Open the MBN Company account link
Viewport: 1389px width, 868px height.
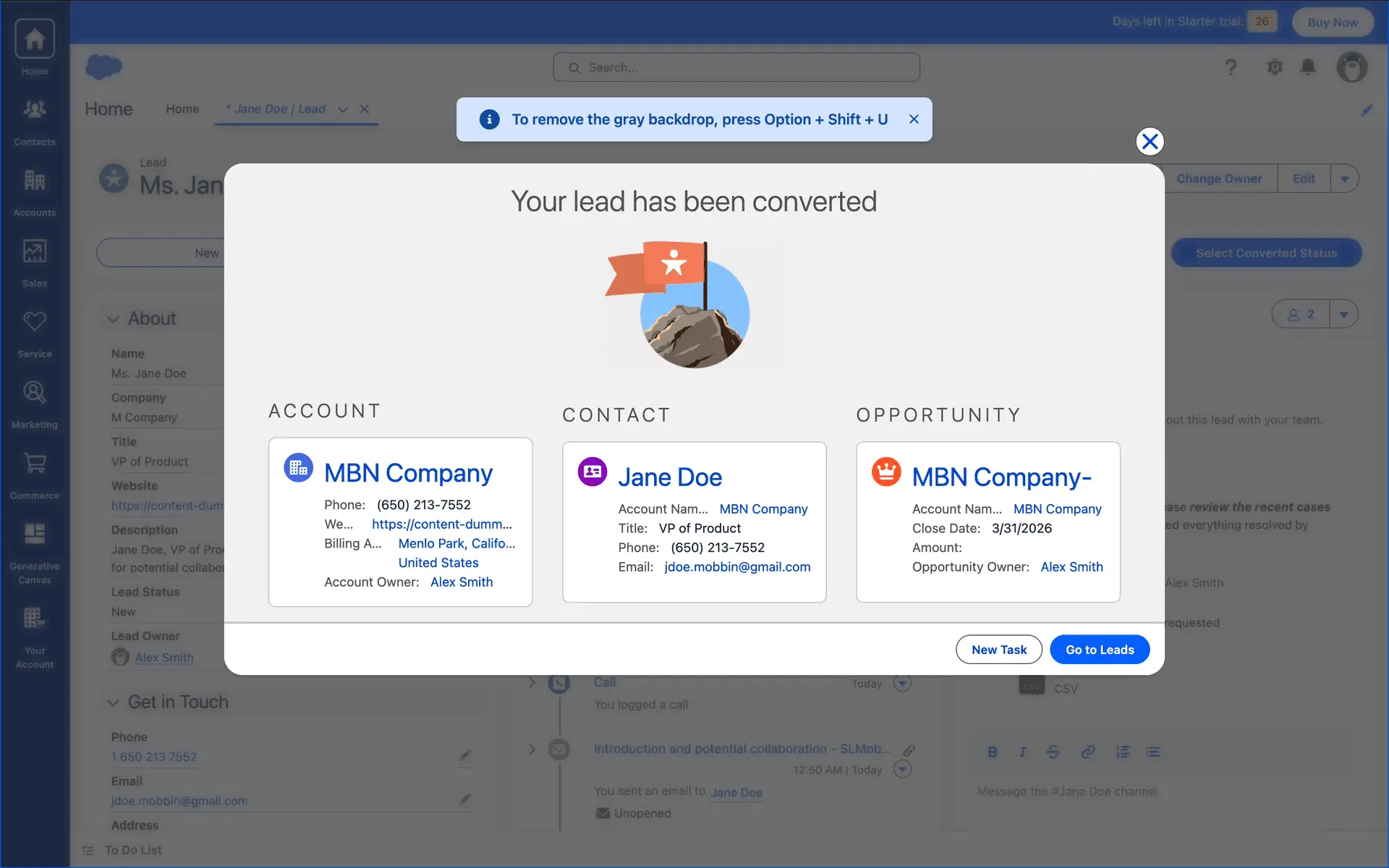[x=408, y=473]
